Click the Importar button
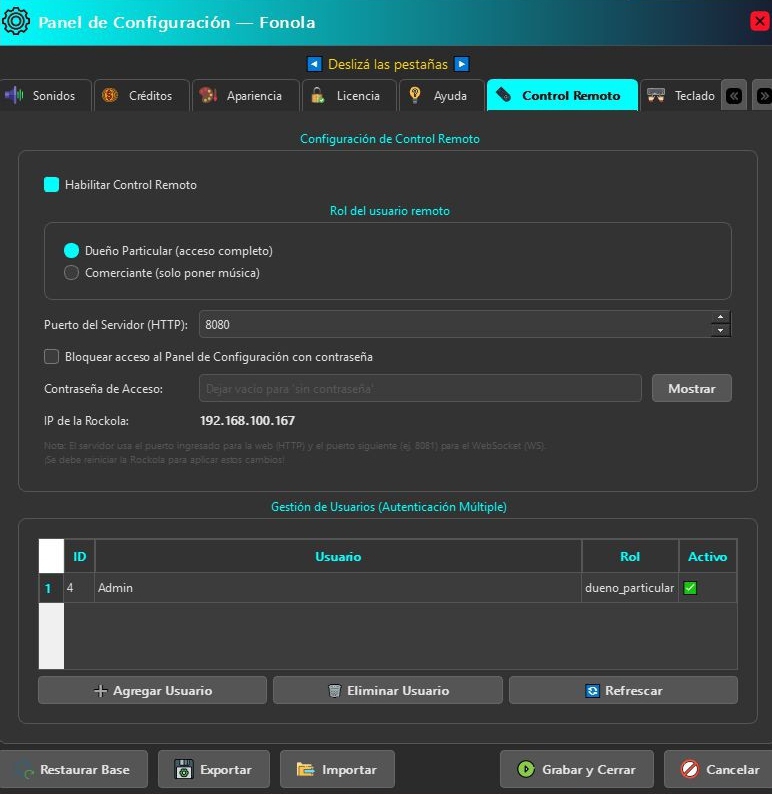Viewport: 772px width, 794px height. click(x=337, y=769)
